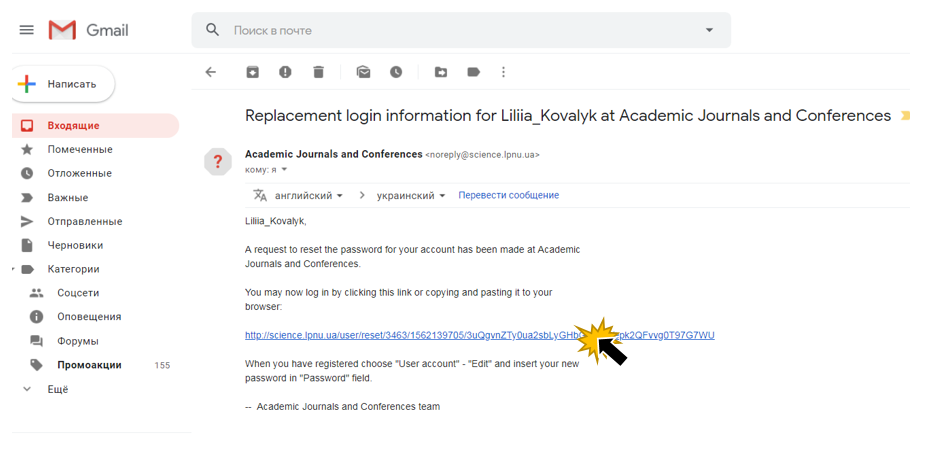Viewport: 939px width, 467px height.
Task: Open source language dropdown английский
Action: [308, 195]
